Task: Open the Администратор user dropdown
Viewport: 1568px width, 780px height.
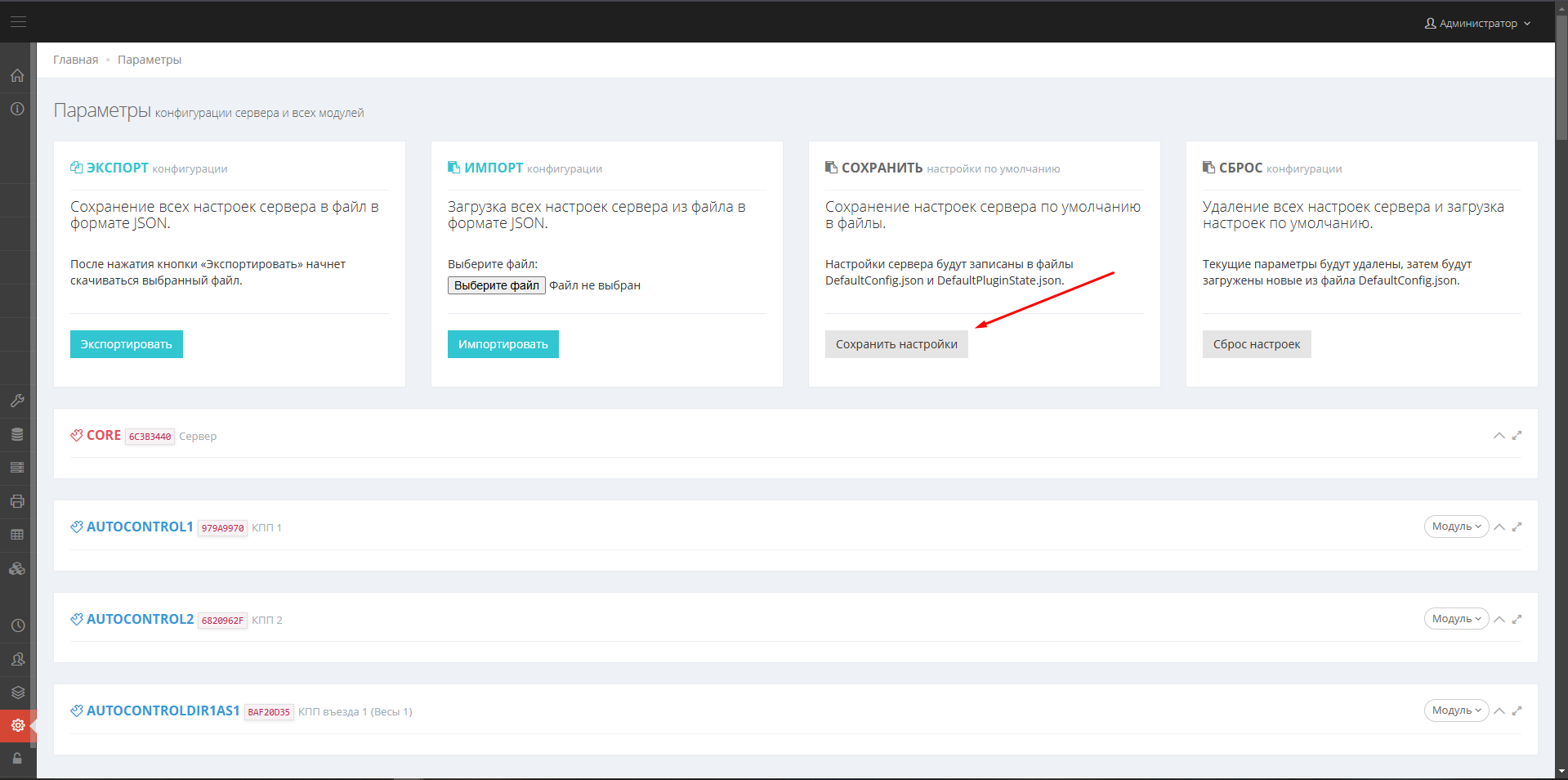Action: 1477,23
